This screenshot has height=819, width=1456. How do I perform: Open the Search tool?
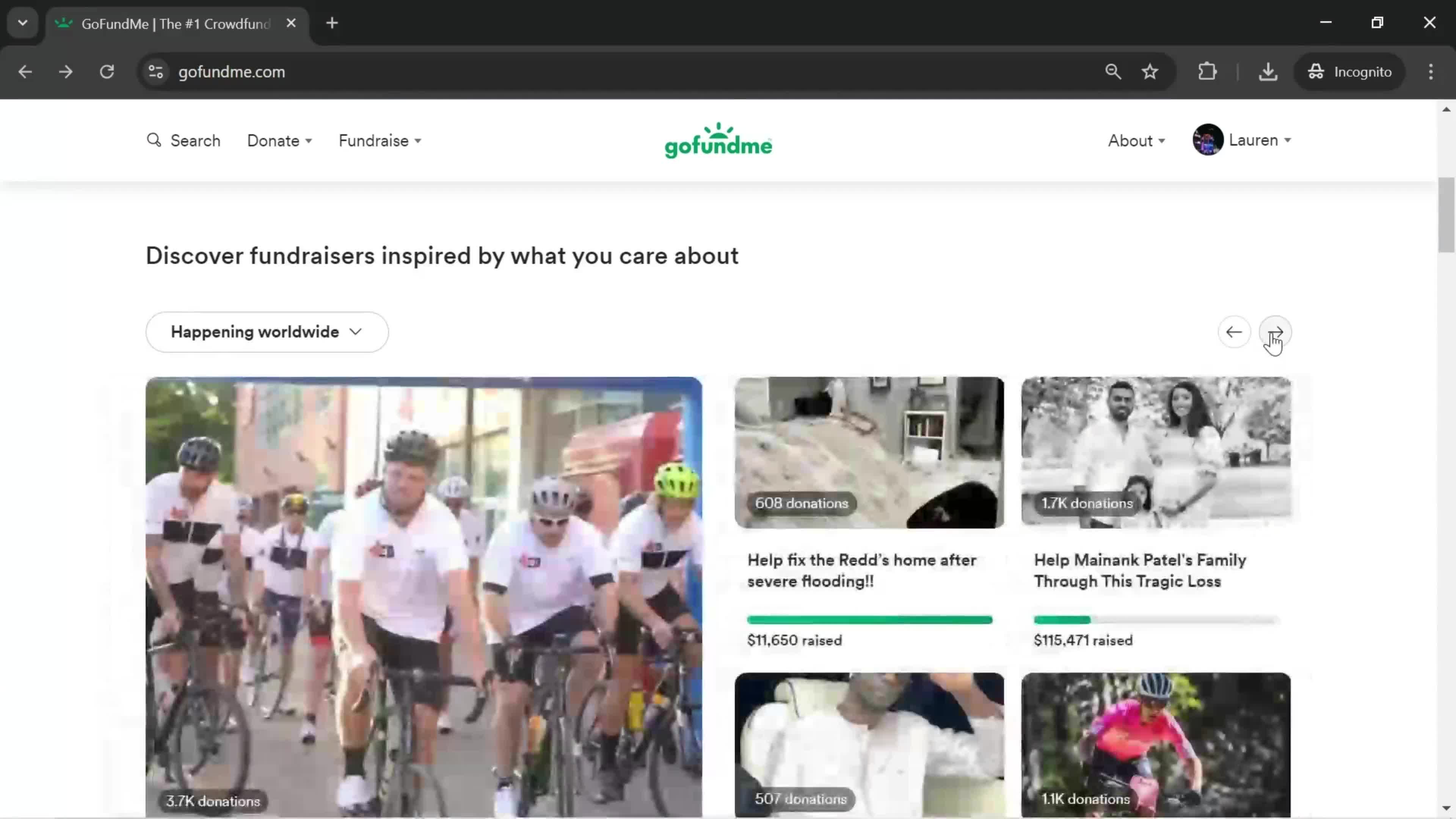pyautogui.click(x=183, y=140)
